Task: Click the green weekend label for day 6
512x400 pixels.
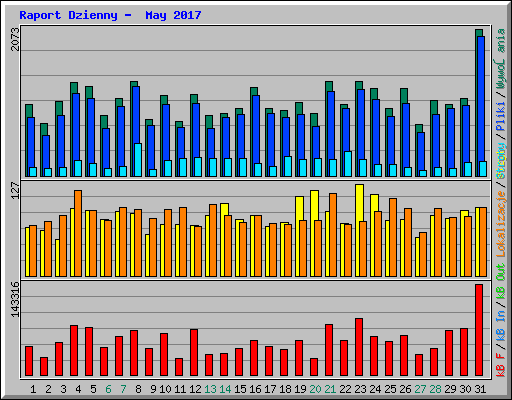Action: click(x=108, y=389)
